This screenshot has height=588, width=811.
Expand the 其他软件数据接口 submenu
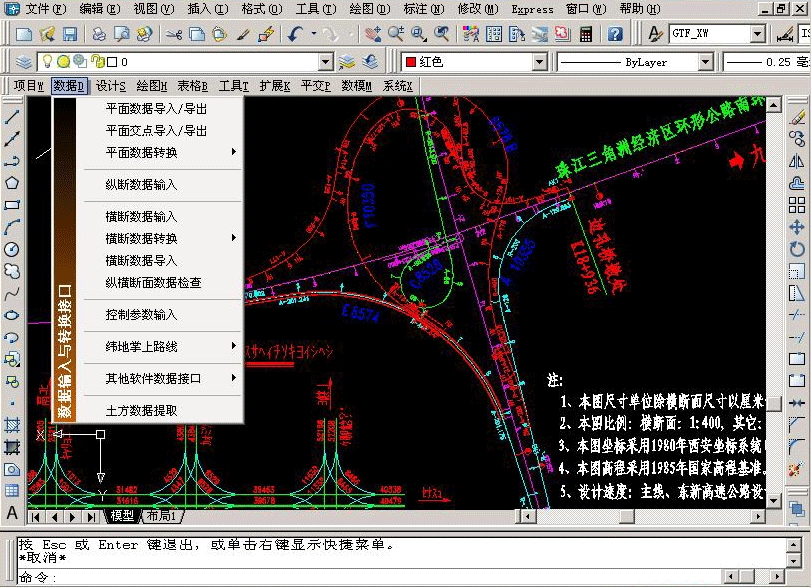click(x=163, y=379)
